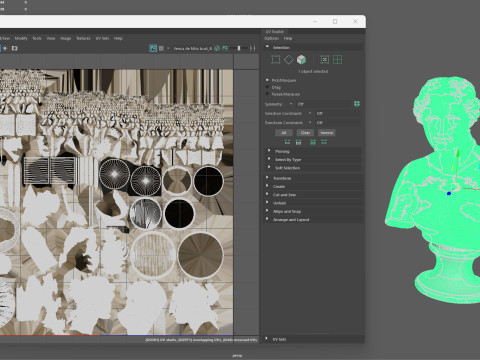
Task: Open the Selection Constraint dropdown
Action: coord(310,113)
